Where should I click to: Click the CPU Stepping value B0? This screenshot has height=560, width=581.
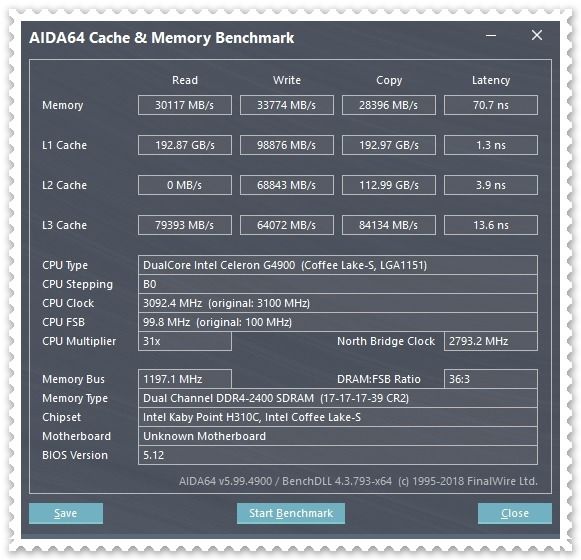[338, 284]
